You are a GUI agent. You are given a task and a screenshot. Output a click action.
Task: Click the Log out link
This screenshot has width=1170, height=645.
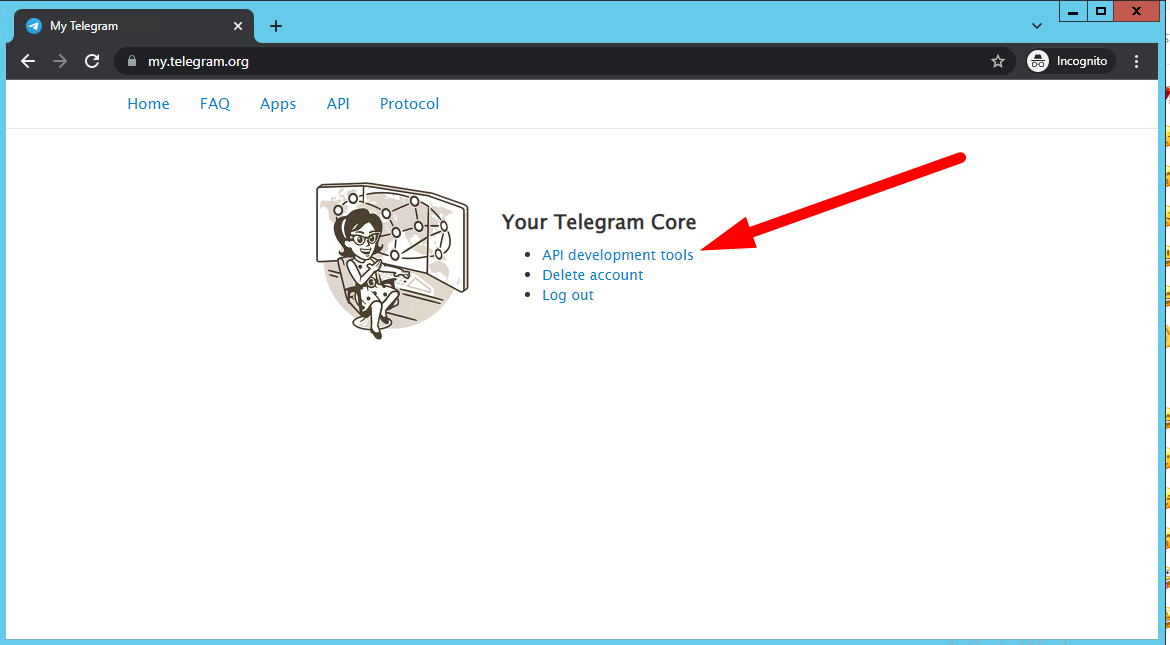coord(568,296)
